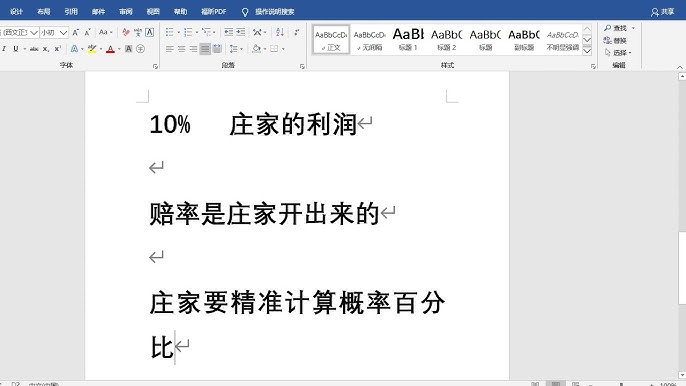Screen dimensions: 686x386
Task: Toggle strikethrough abc formatting
Action: coord(34,49)
